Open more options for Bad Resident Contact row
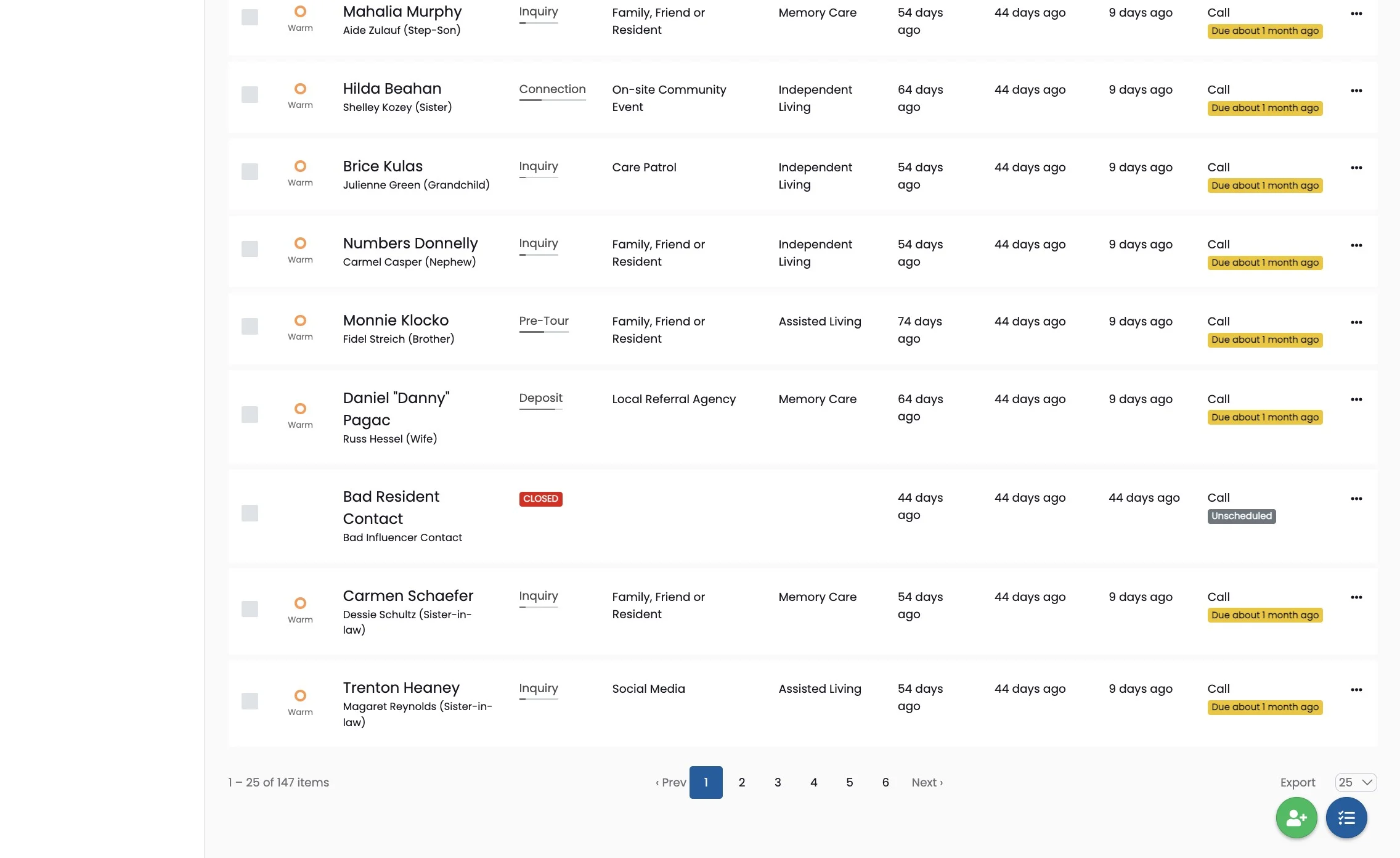This screenshot has width=1400, height=858. [1356, 499]
